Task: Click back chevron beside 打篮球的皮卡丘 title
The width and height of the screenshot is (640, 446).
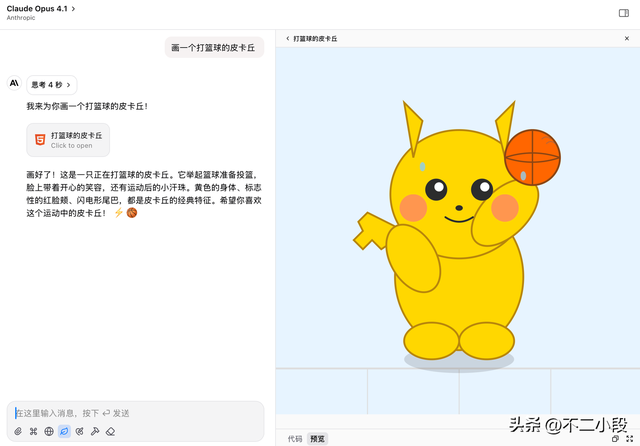Action: pos(288,38)
